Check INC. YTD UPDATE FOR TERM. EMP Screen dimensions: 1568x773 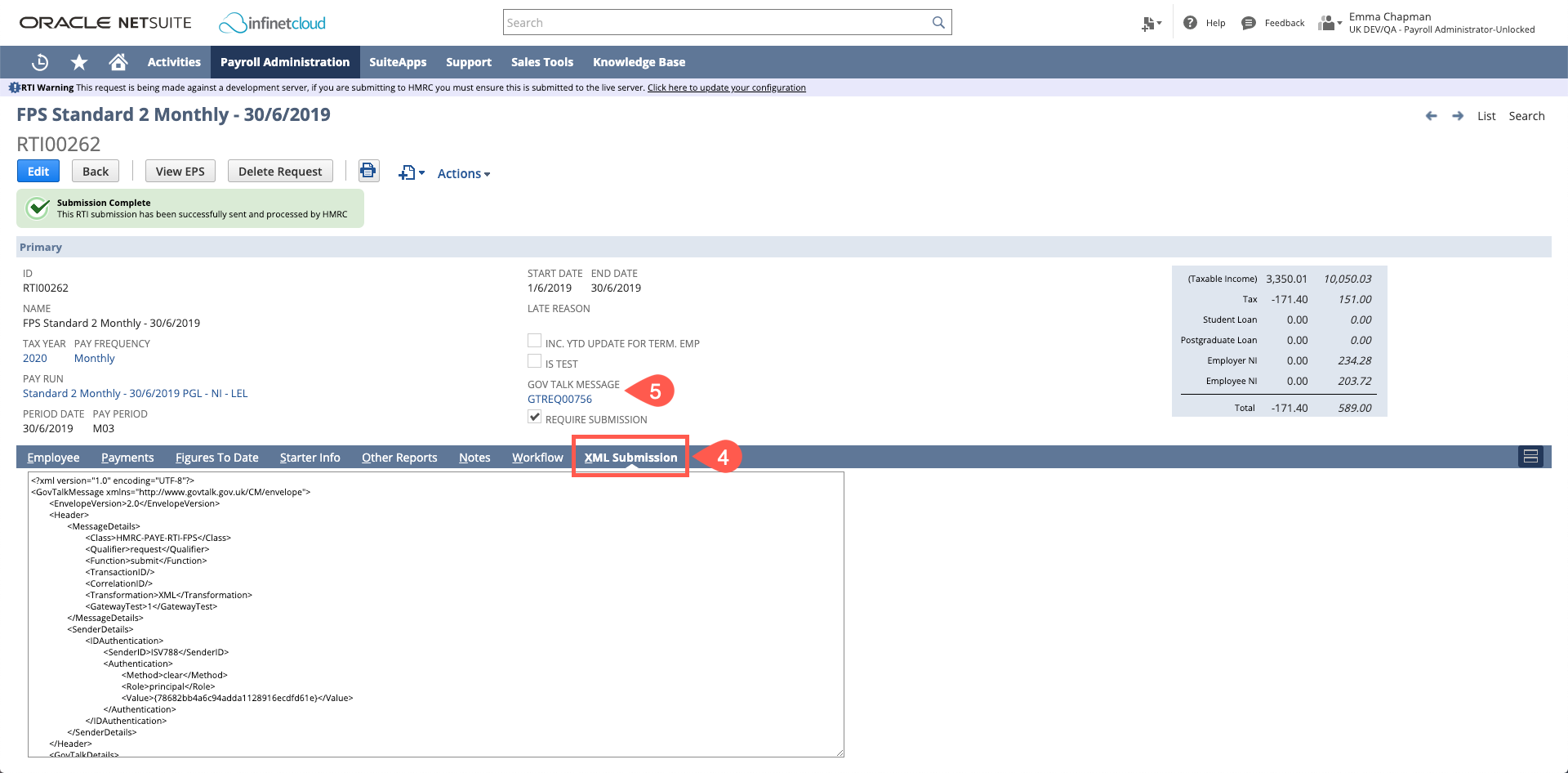[535, 340]
